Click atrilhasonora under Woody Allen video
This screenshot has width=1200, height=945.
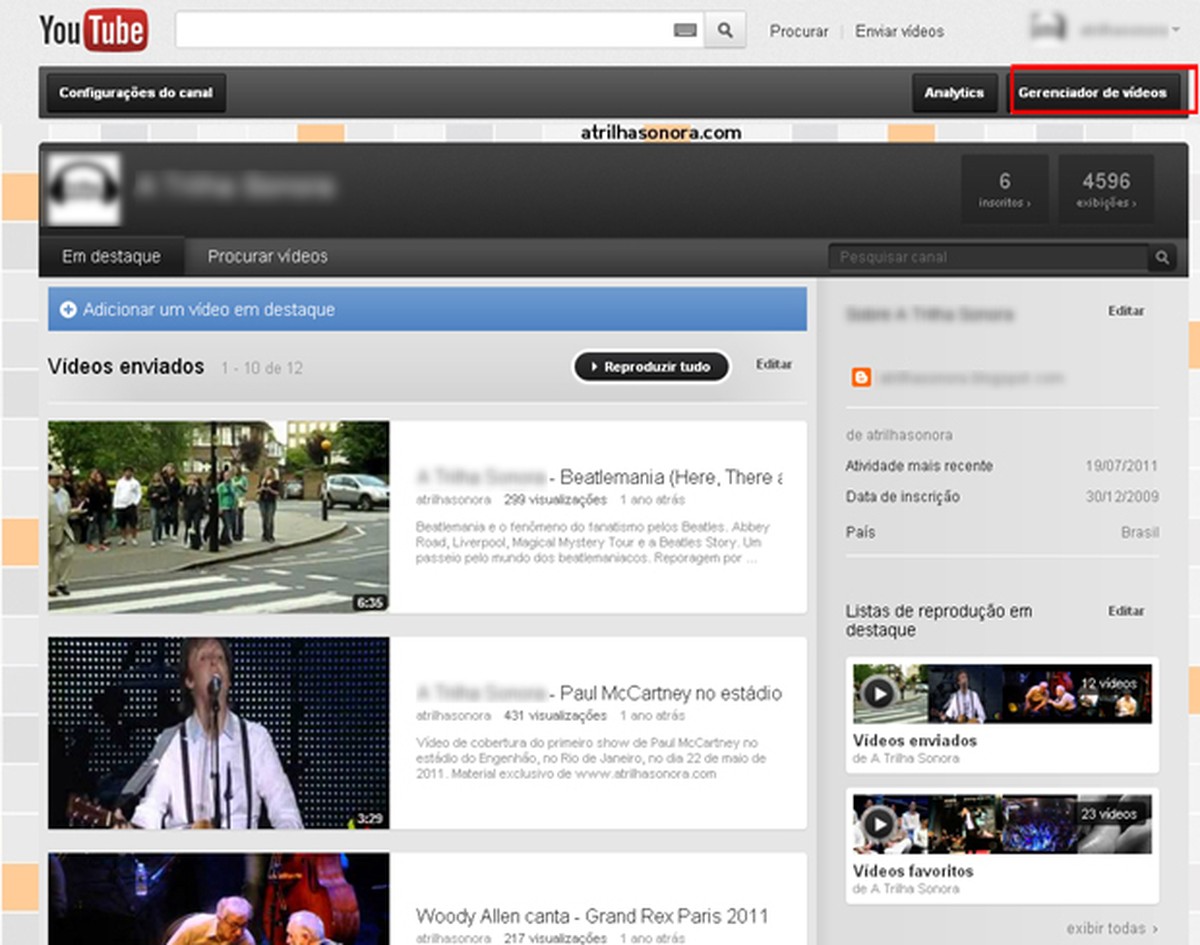[453, 938]
